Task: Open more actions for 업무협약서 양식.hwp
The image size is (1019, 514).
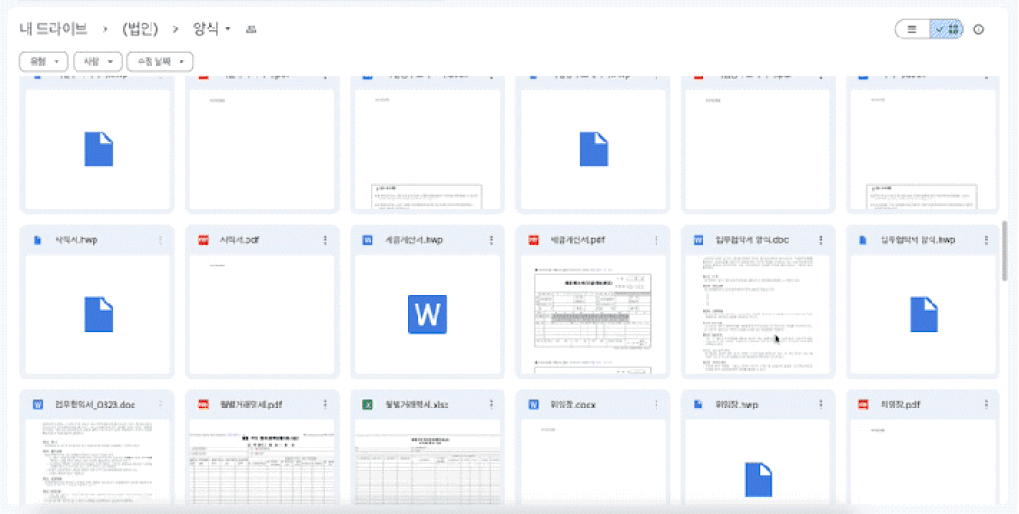Action: [x=987, y=240]
